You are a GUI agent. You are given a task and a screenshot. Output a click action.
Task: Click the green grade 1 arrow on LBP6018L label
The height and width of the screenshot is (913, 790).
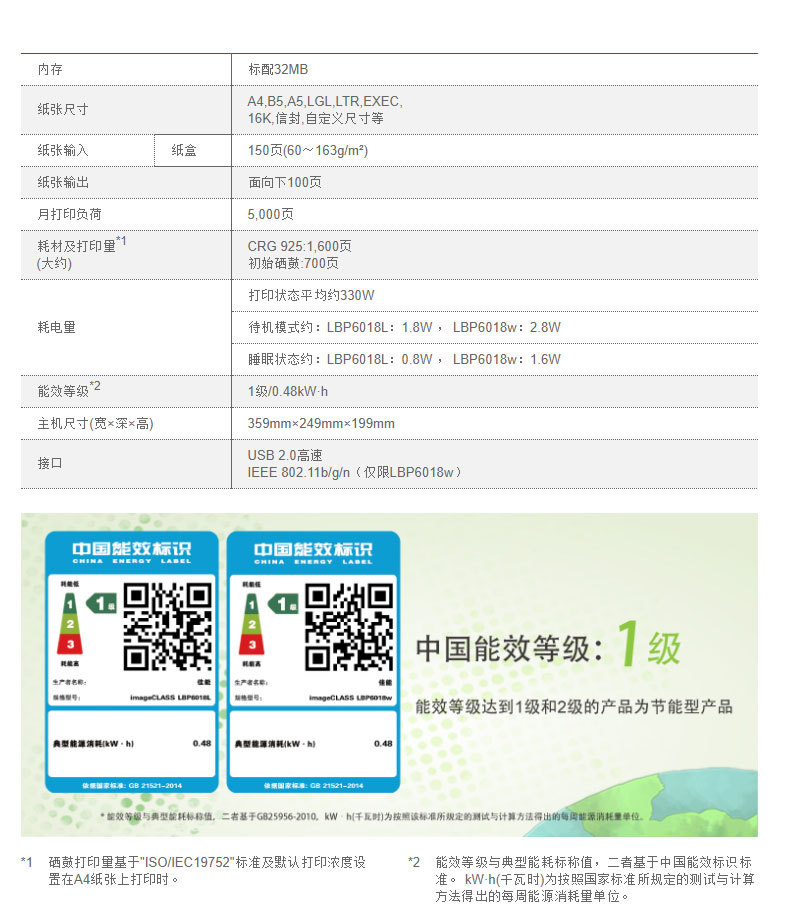(x=101, y=604)
